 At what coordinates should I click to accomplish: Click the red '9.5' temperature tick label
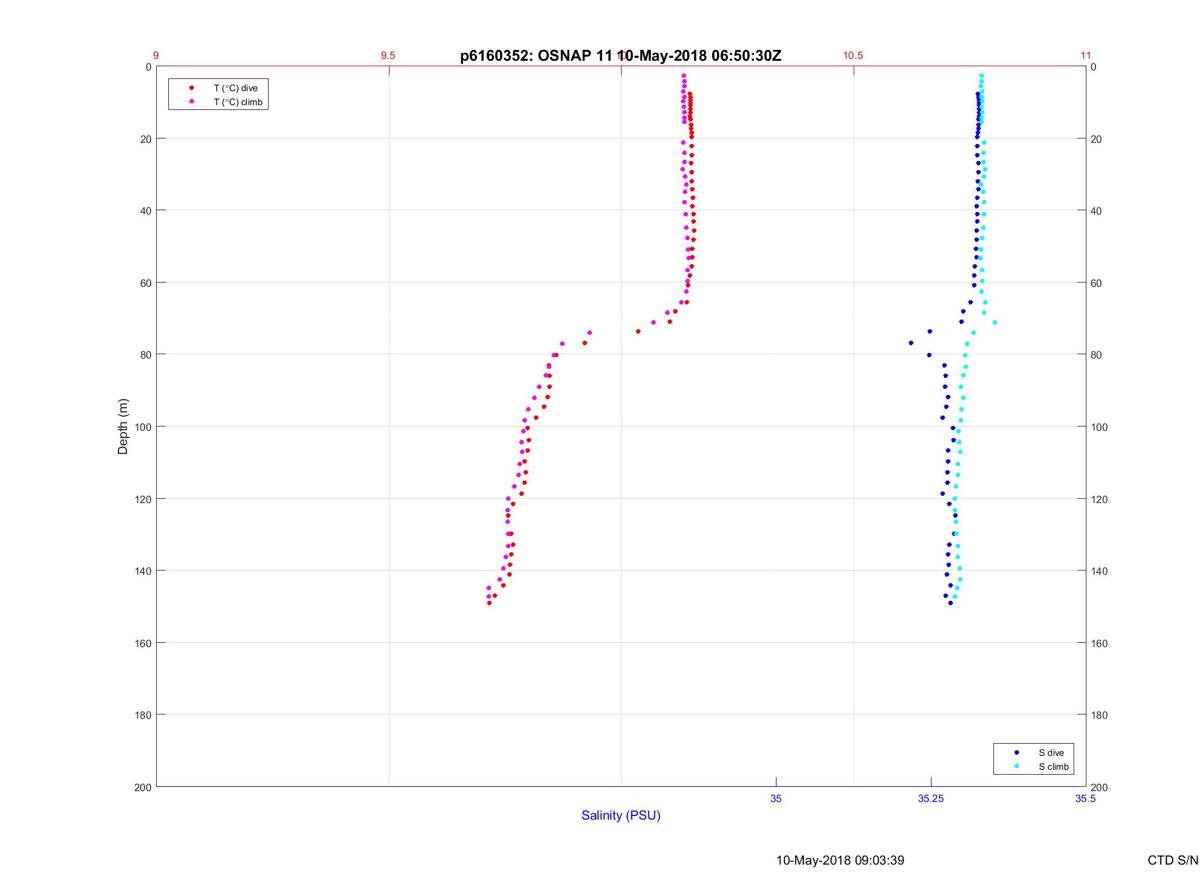(x=388, y=56)
